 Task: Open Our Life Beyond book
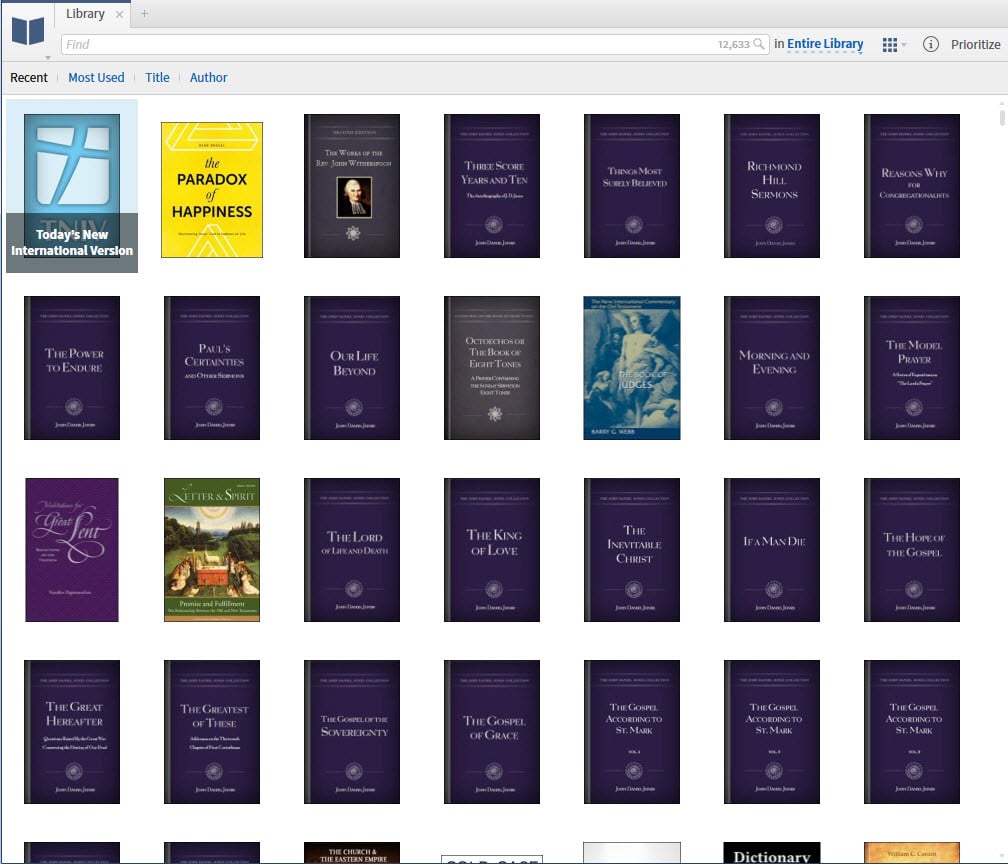352,368
